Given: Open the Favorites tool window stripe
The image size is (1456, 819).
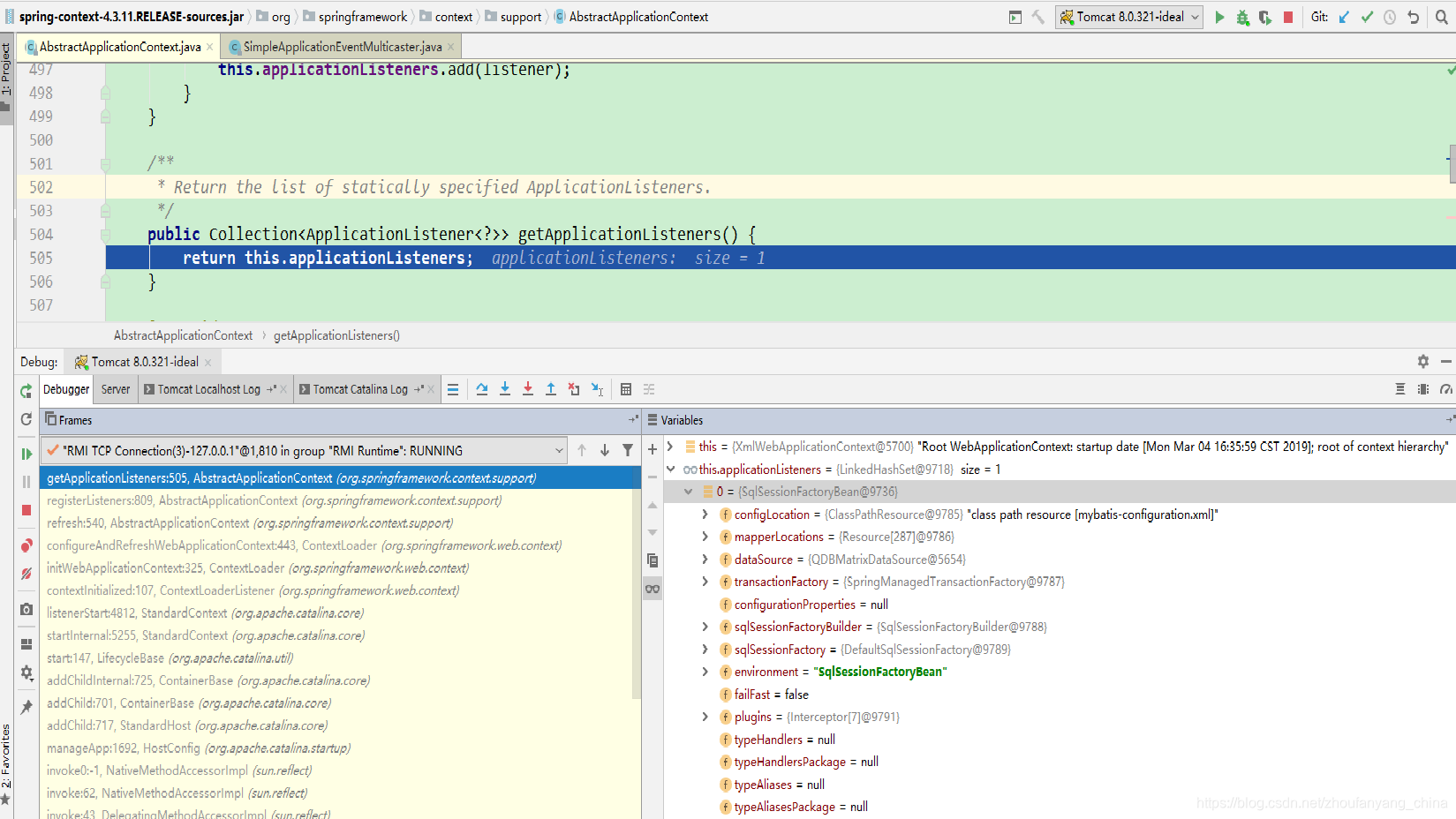Looking at the screenshot, I should [x=6, y=764].
